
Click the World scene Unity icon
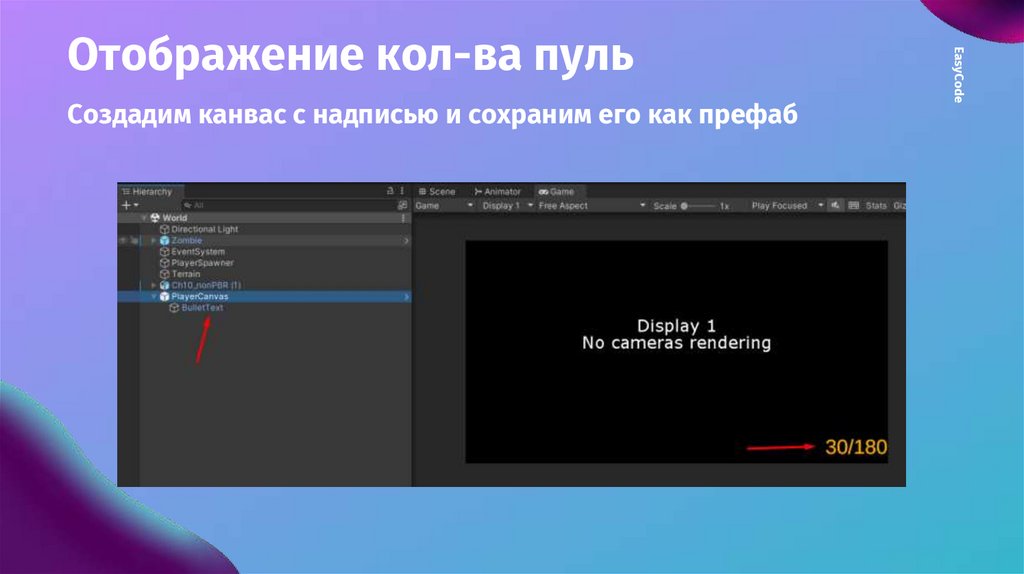pos(155,217)
